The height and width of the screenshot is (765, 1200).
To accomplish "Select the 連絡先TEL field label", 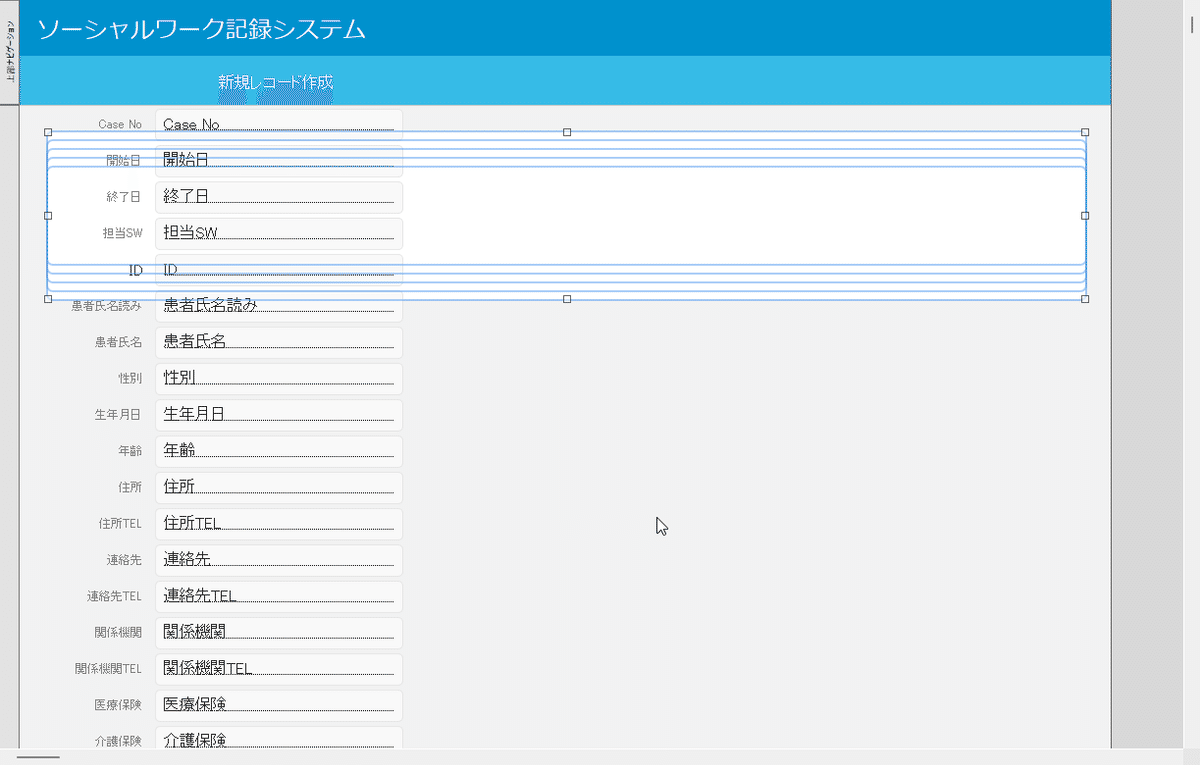I will click(x=114, y=596).
